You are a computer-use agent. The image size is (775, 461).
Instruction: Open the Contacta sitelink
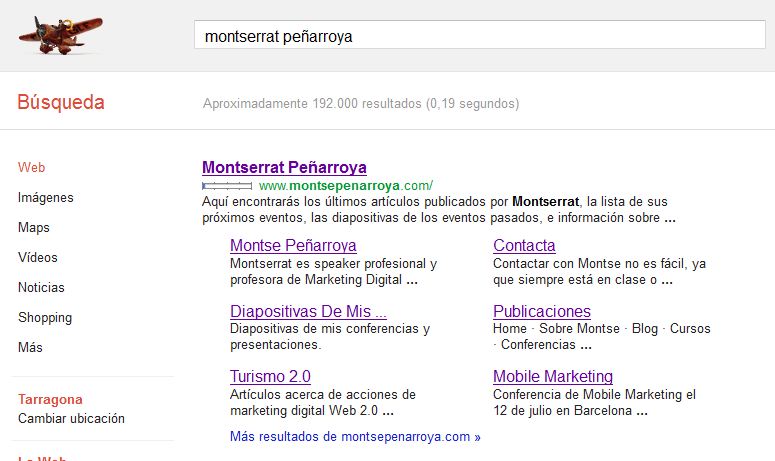pos(524,245)
